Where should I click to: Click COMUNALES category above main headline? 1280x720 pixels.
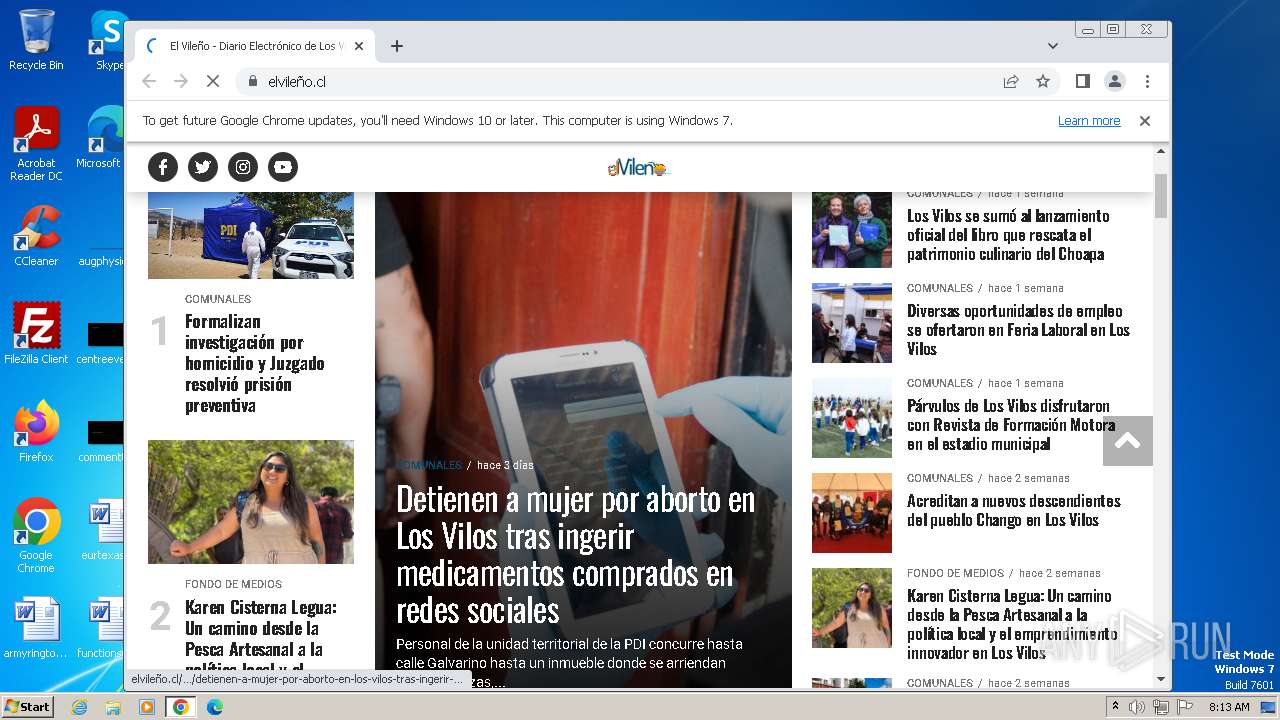point(429,465)
